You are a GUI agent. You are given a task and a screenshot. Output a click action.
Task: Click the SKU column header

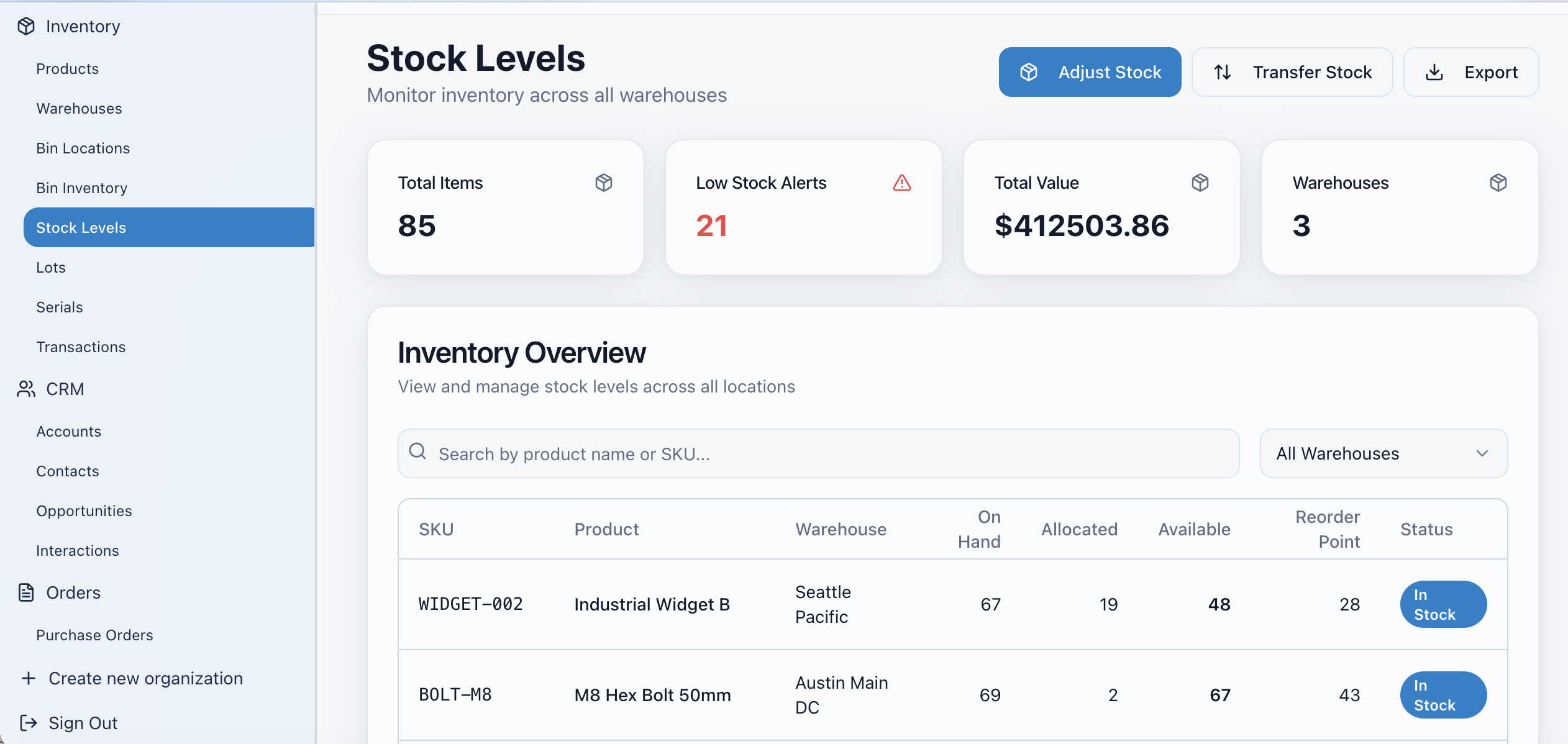pos(436,529)
